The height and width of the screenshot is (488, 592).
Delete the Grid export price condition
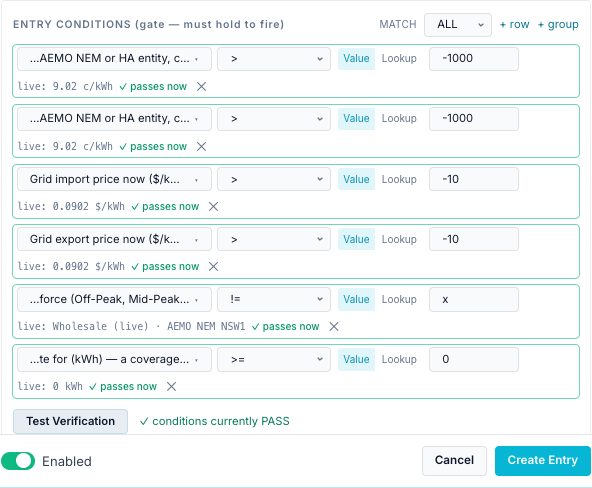pos(213,266)
